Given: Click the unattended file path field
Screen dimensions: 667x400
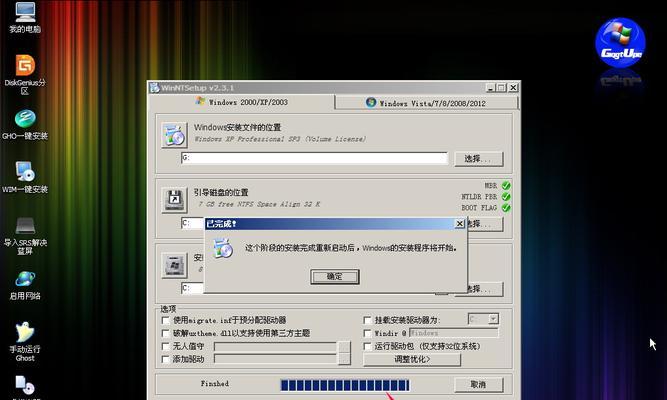Looking at the screenshot, I should coord(275,347).
